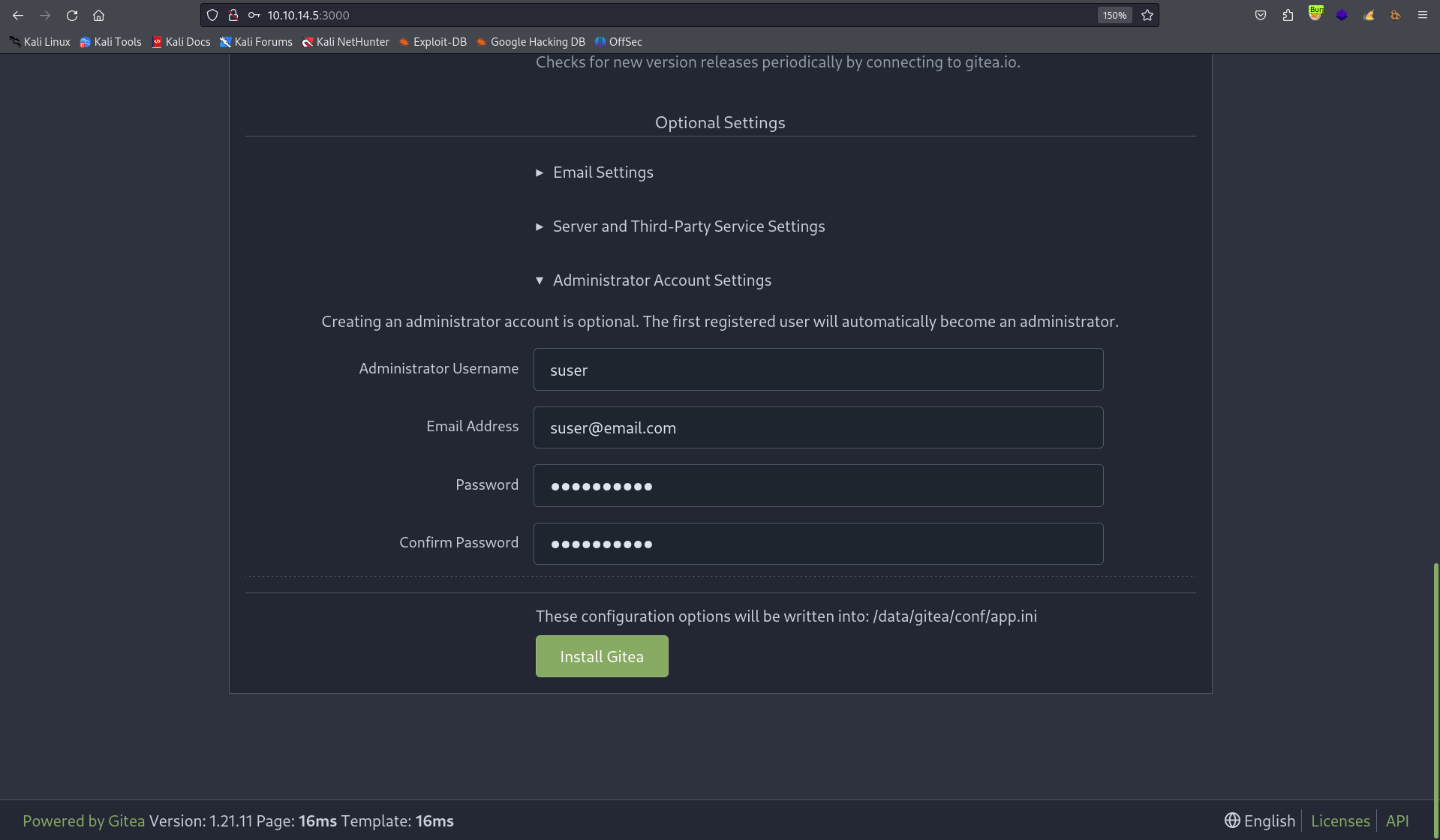
Task: Click the insecure connection padlock icon
Action: coord(233,15)
